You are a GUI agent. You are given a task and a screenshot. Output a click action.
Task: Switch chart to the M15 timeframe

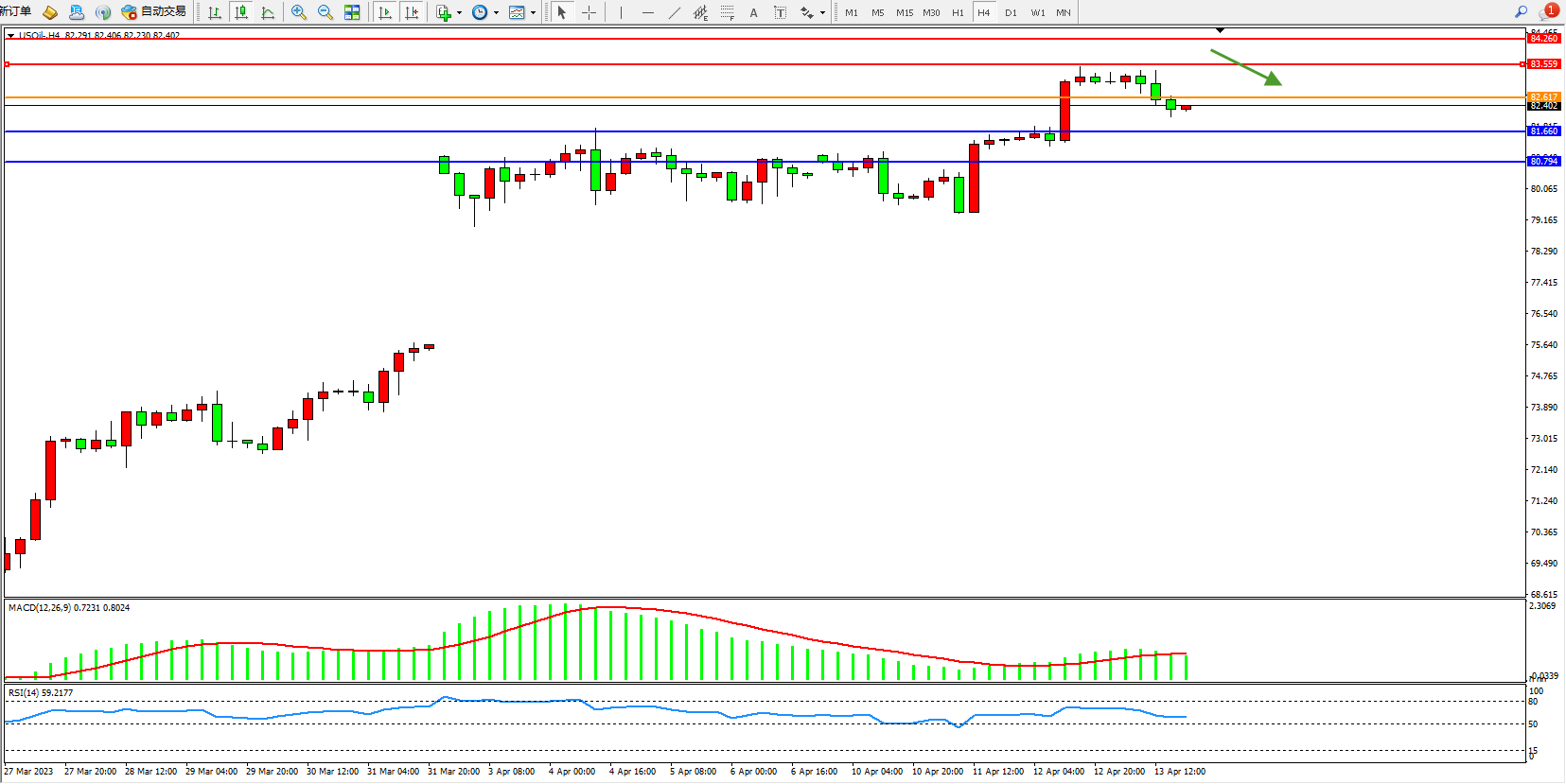tap(905, 12)
